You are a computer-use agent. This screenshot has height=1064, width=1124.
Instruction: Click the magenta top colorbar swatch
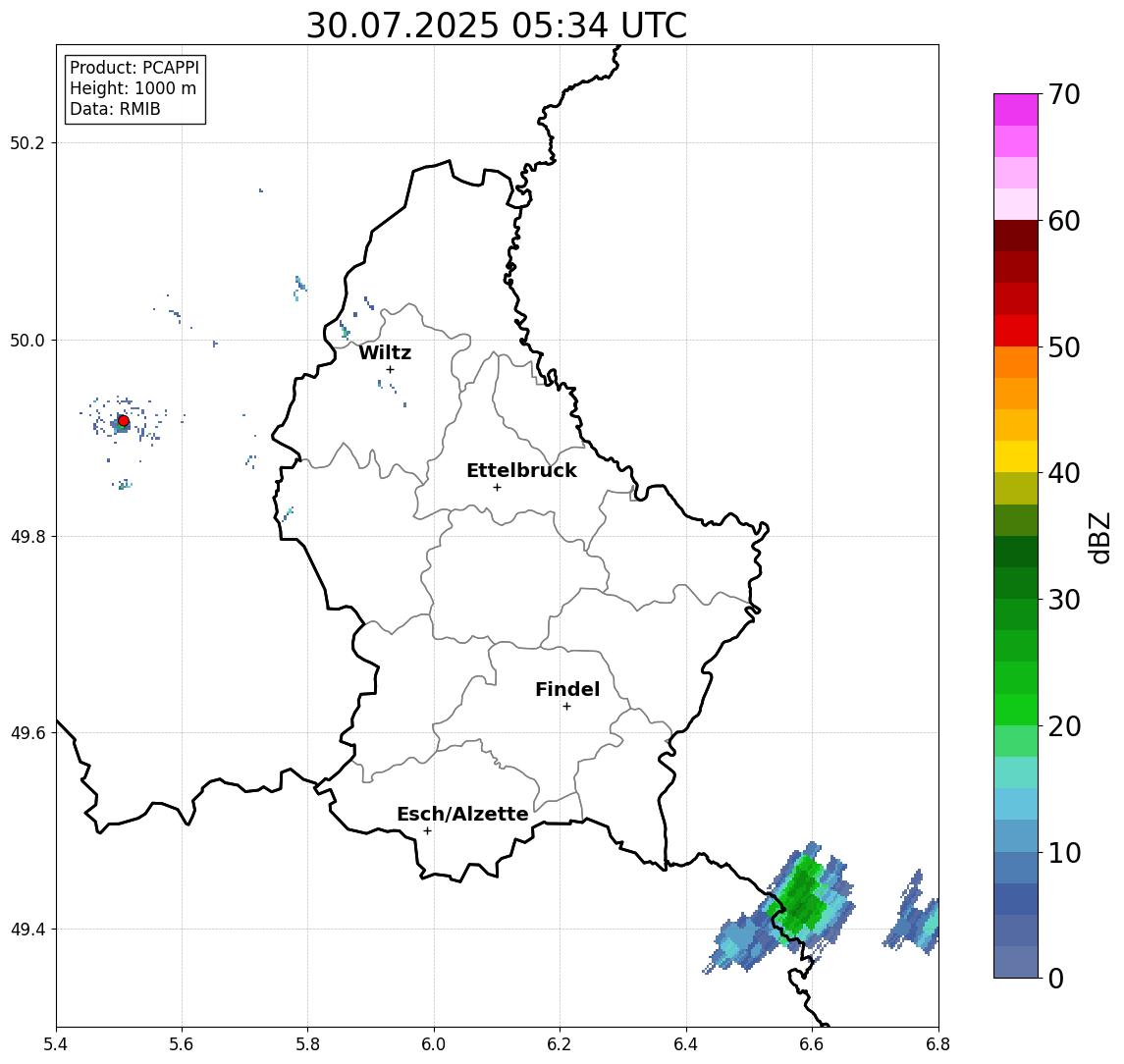pyautogui.click(x=1016, y=110)
